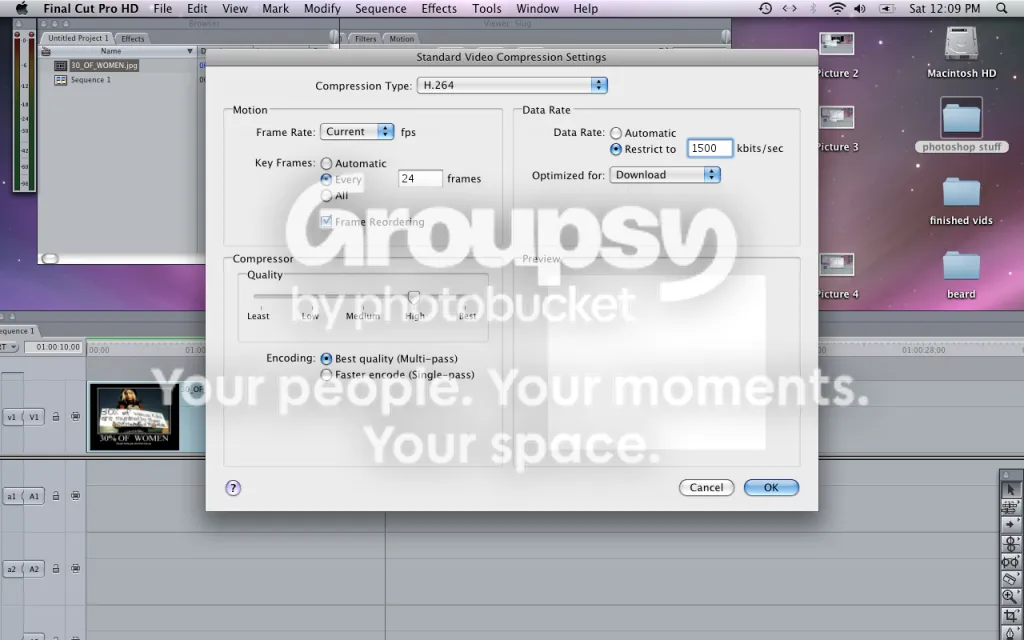Select the Restrict to data rate option

[x=616, y=149]
